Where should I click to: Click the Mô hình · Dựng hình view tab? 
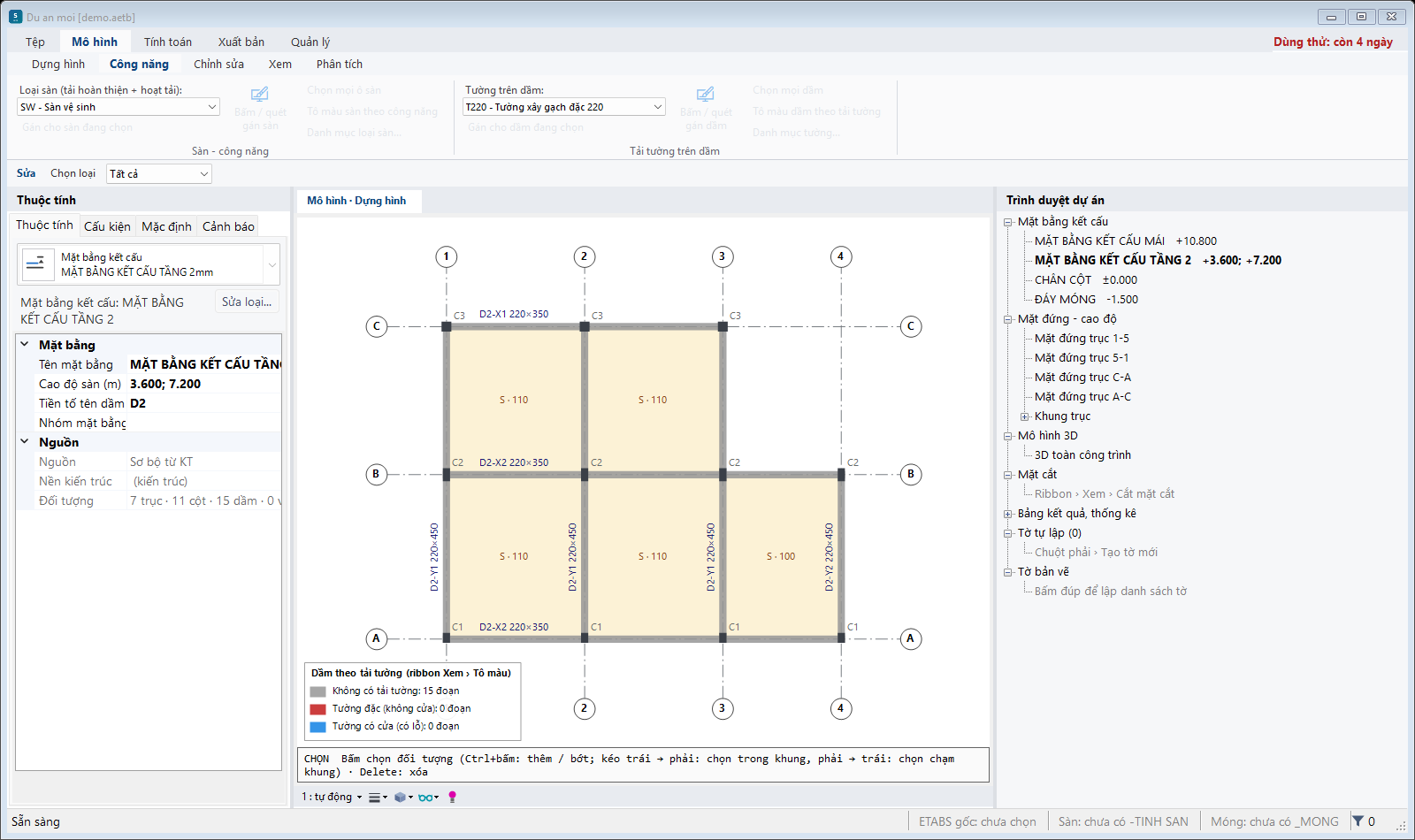357,201
